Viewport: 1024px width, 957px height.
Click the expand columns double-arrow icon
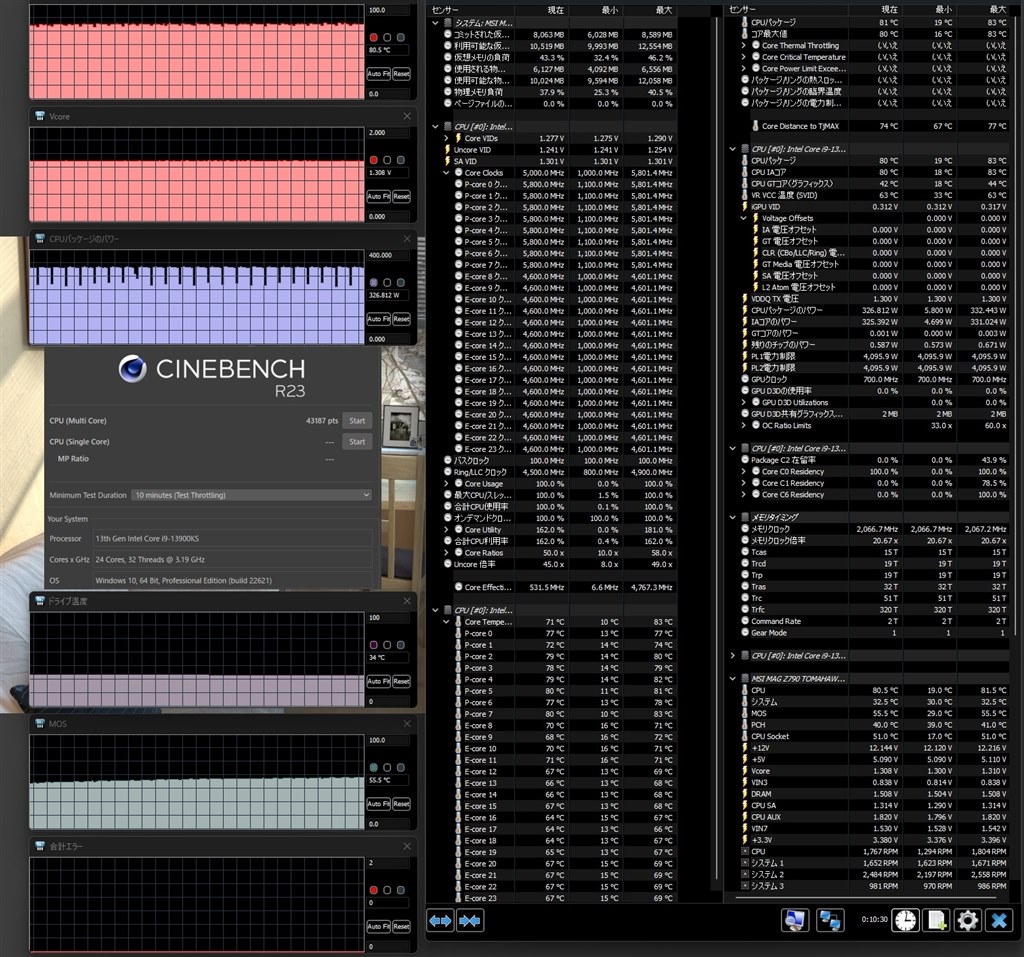point(440,920)
